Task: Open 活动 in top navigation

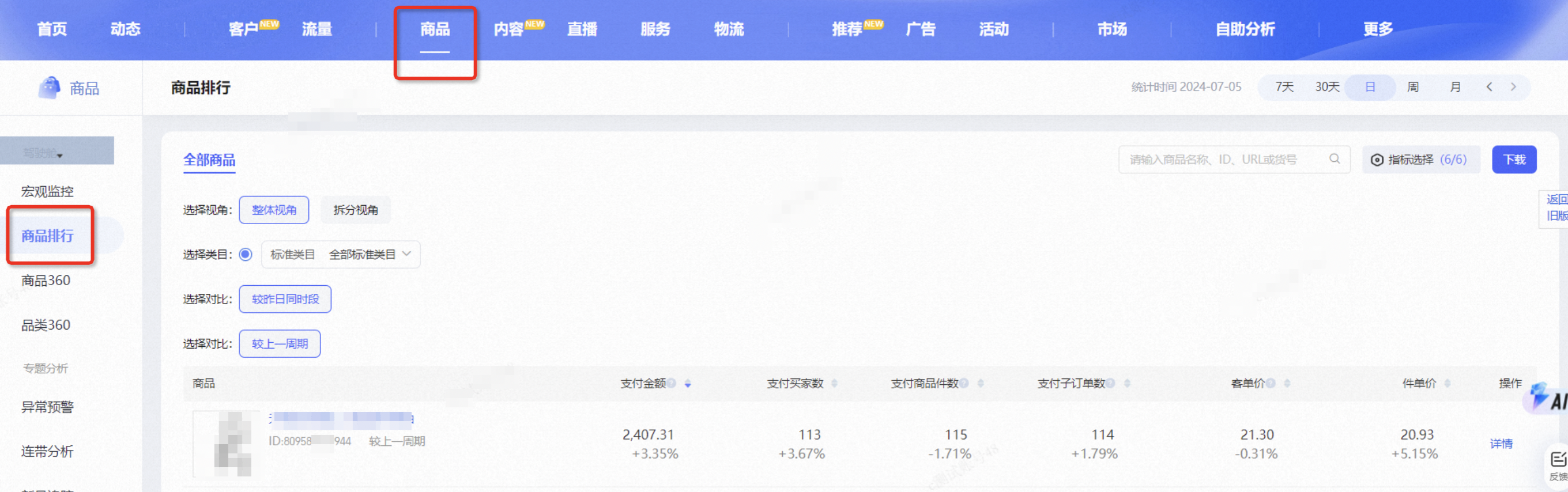Action: click(994, 29)
